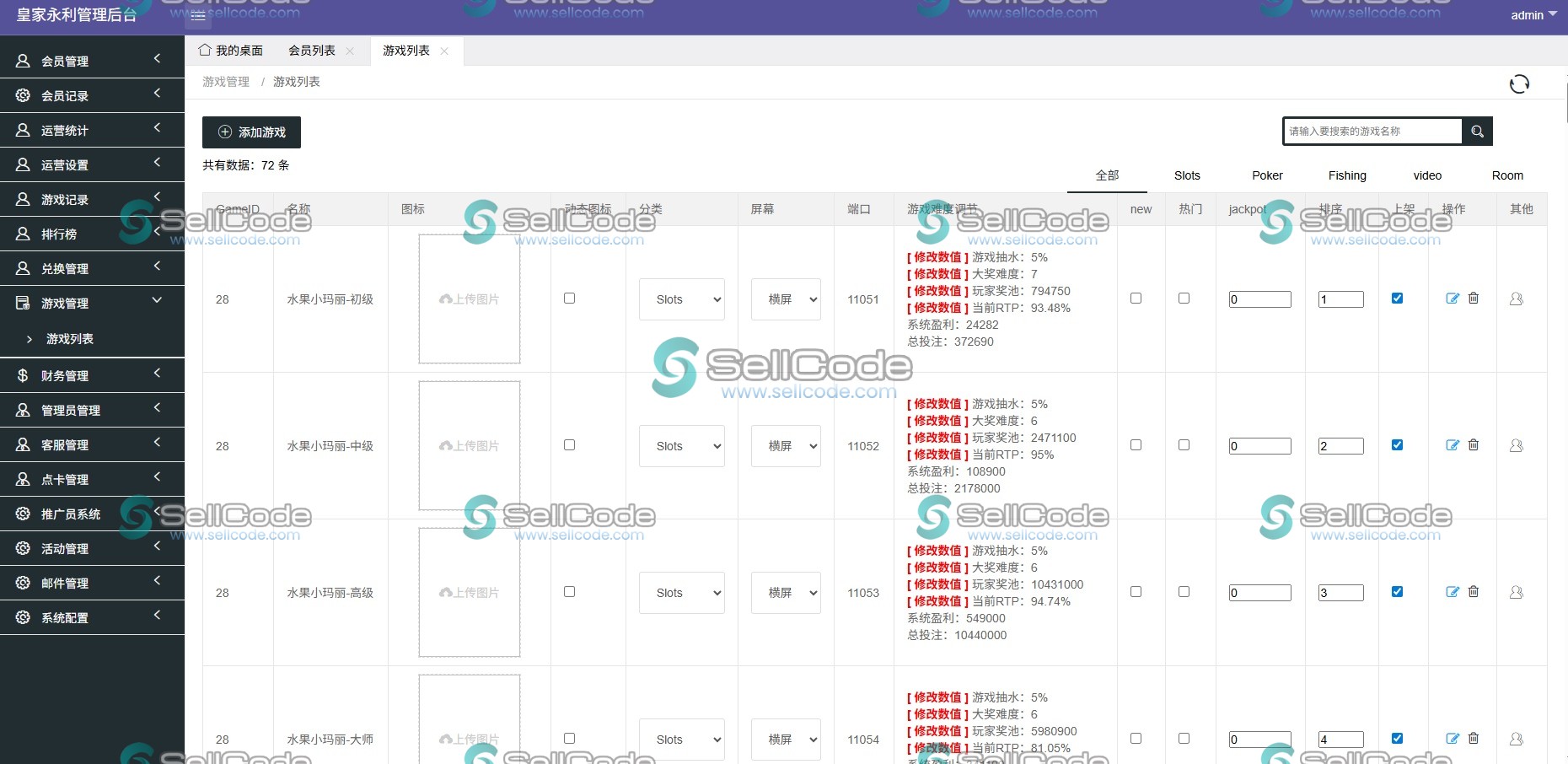The image size is (1568, 764).
Task: Open the edit icon for 水果小玛丽-初级
Action: point(1453,299)
